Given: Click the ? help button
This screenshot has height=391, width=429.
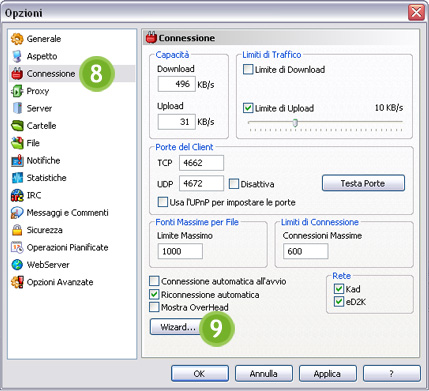Looking at the screenshot, I should [392, 374].
